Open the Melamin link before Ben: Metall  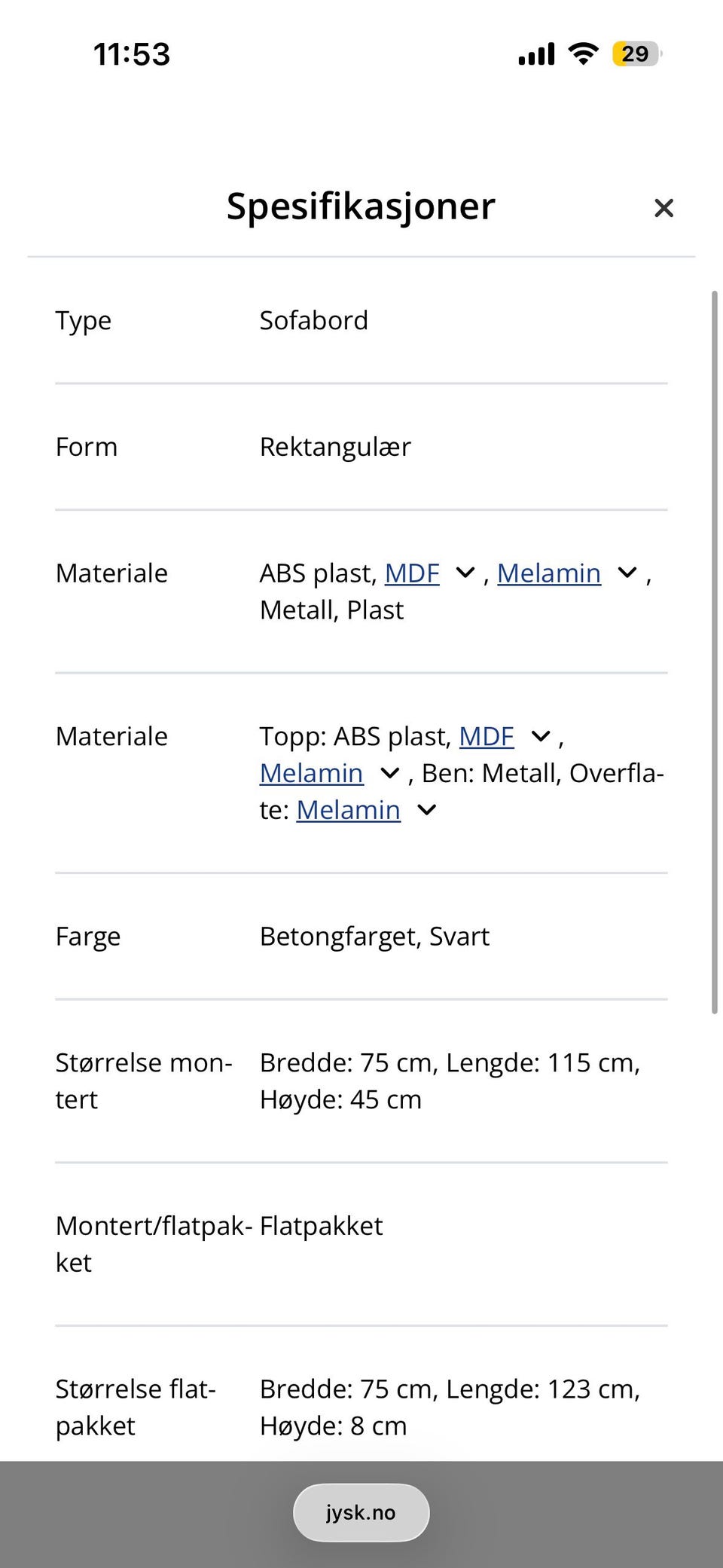point(312,773)
